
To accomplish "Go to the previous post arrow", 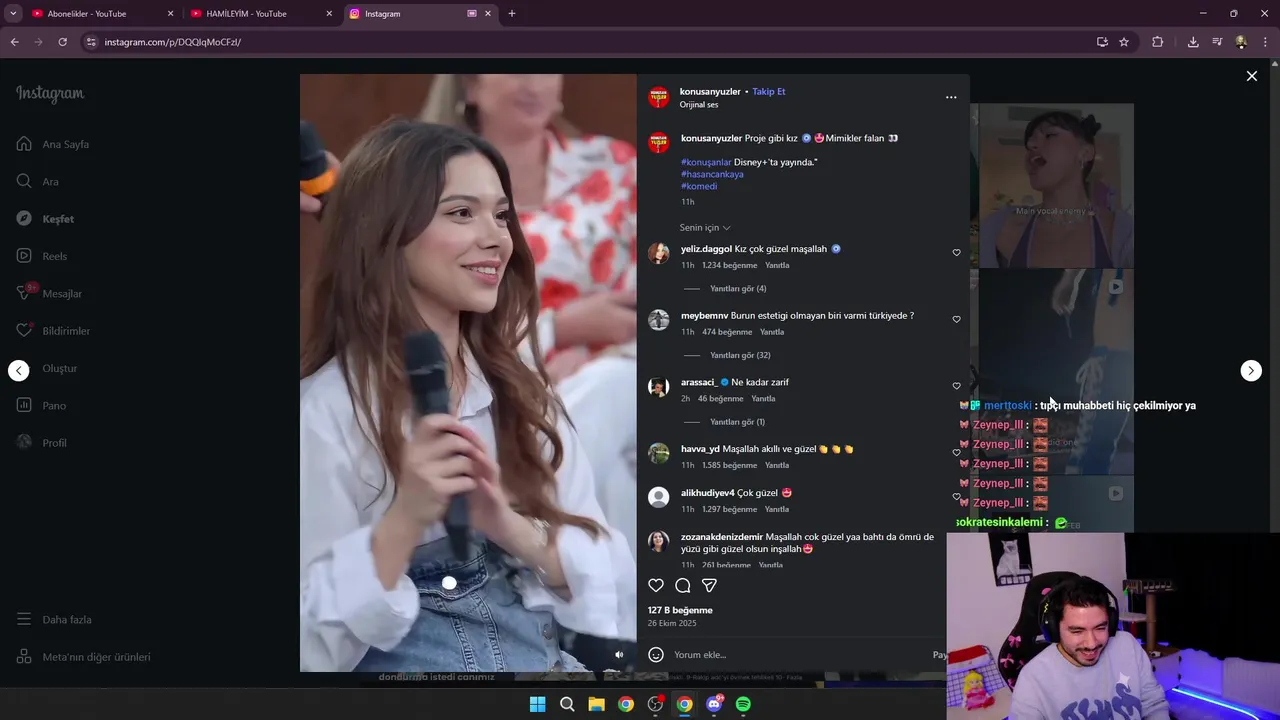I will coord(19,371).
